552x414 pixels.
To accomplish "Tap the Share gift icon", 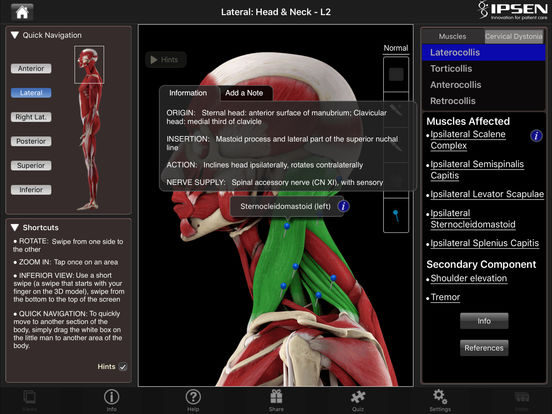I will pos(276,400).
